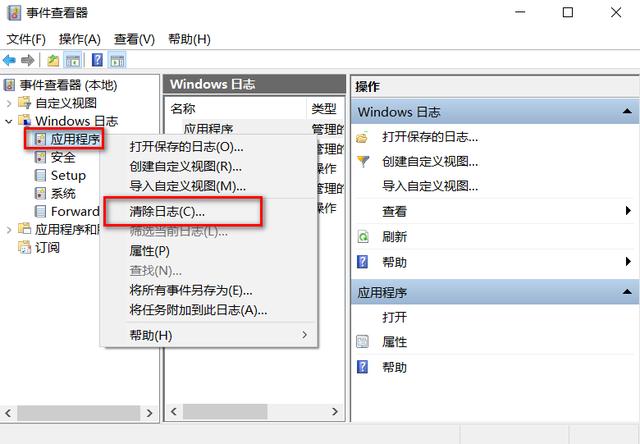Click the Forwarded Events log icon
This screenshot has height=444, width=640.
pos(40,211)
